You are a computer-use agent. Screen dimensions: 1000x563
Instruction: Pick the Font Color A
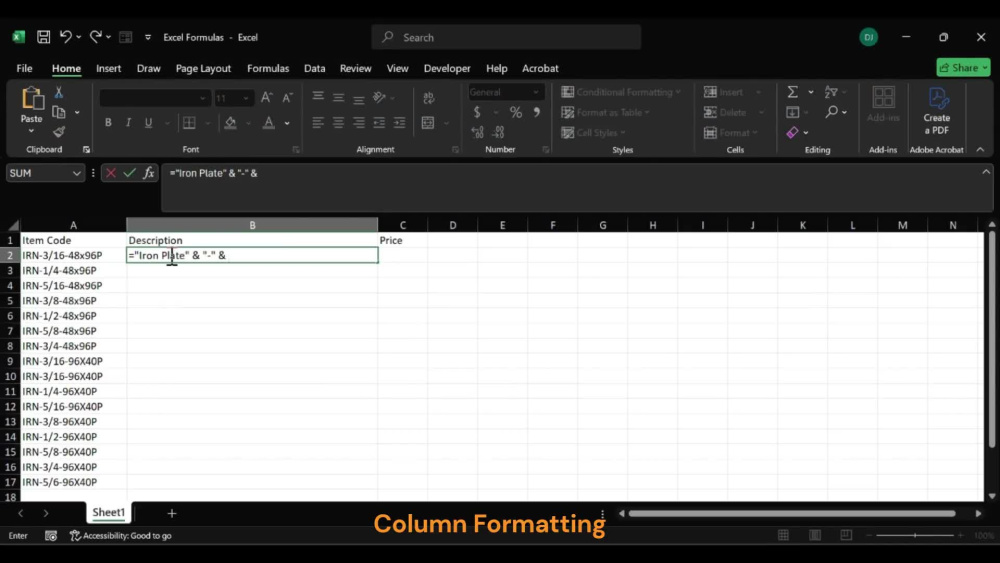(268, 122)
